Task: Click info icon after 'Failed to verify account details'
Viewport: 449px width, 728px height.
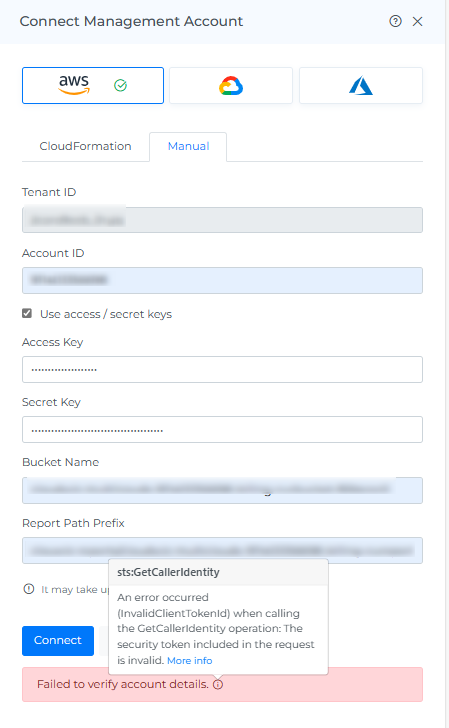Action: 218,684
